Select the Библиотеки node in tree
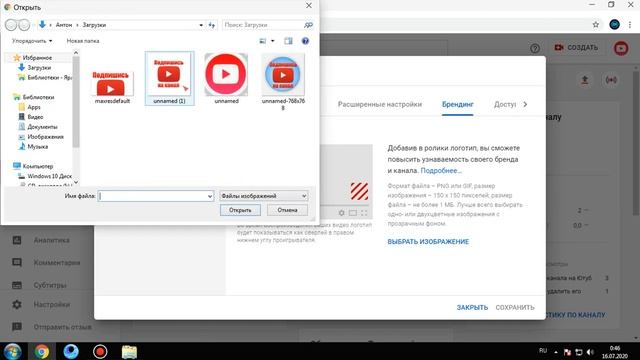Viewport: 640px width, 360px height. point(34,97)
